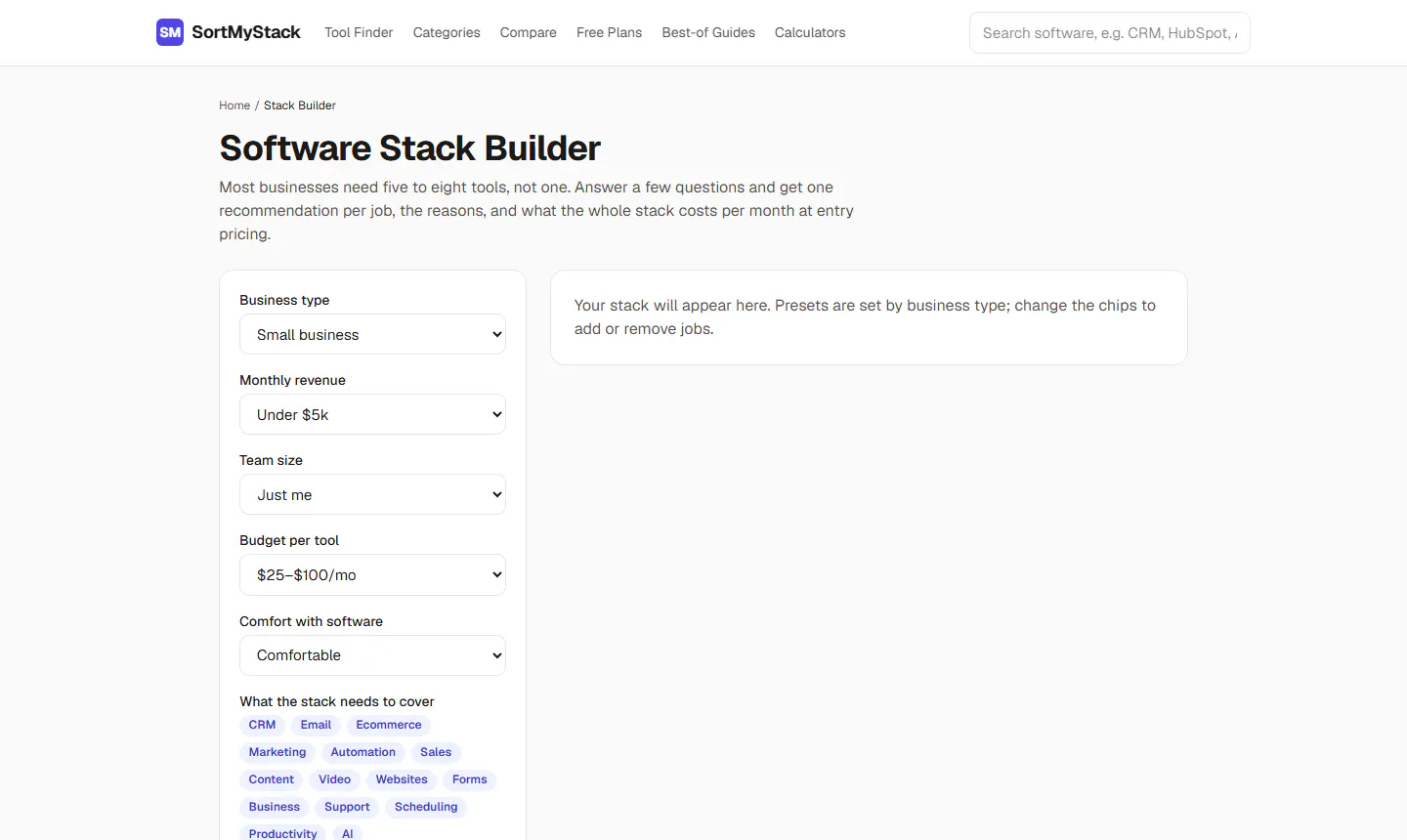Screen dimensions: 1407x840
Task: Click the Software Stack Builder heading
Action: (x=409, y=148)
